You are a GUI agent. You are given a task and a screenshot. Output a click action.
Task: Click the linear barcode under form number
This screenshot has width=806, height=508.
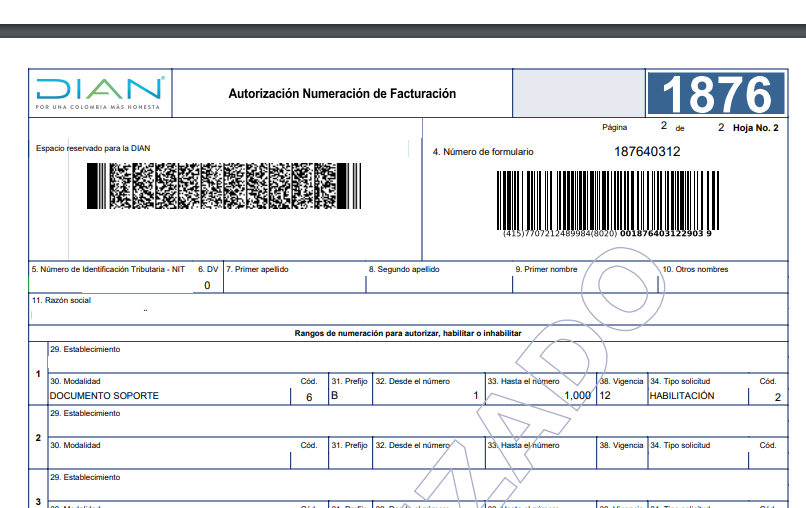point(608,201)
